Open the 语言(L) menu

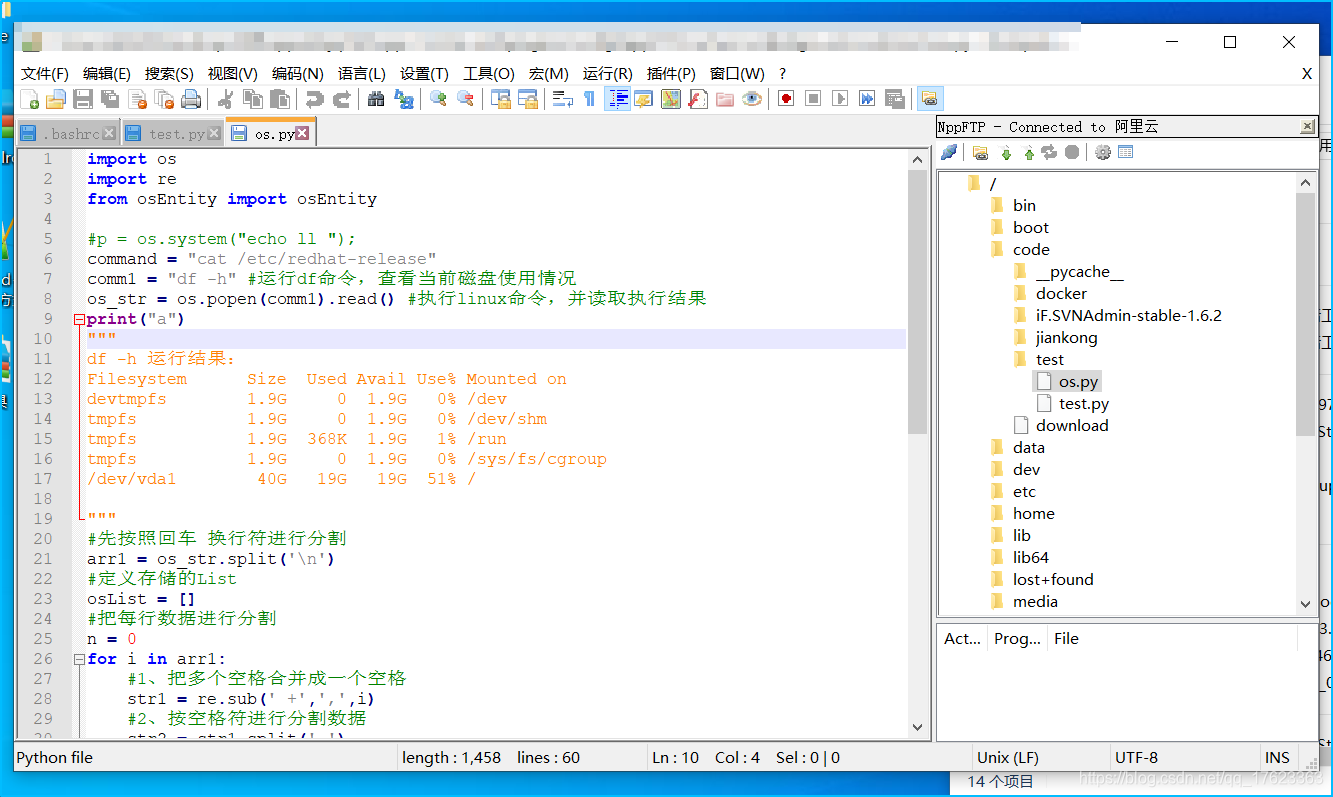point(362,74)
